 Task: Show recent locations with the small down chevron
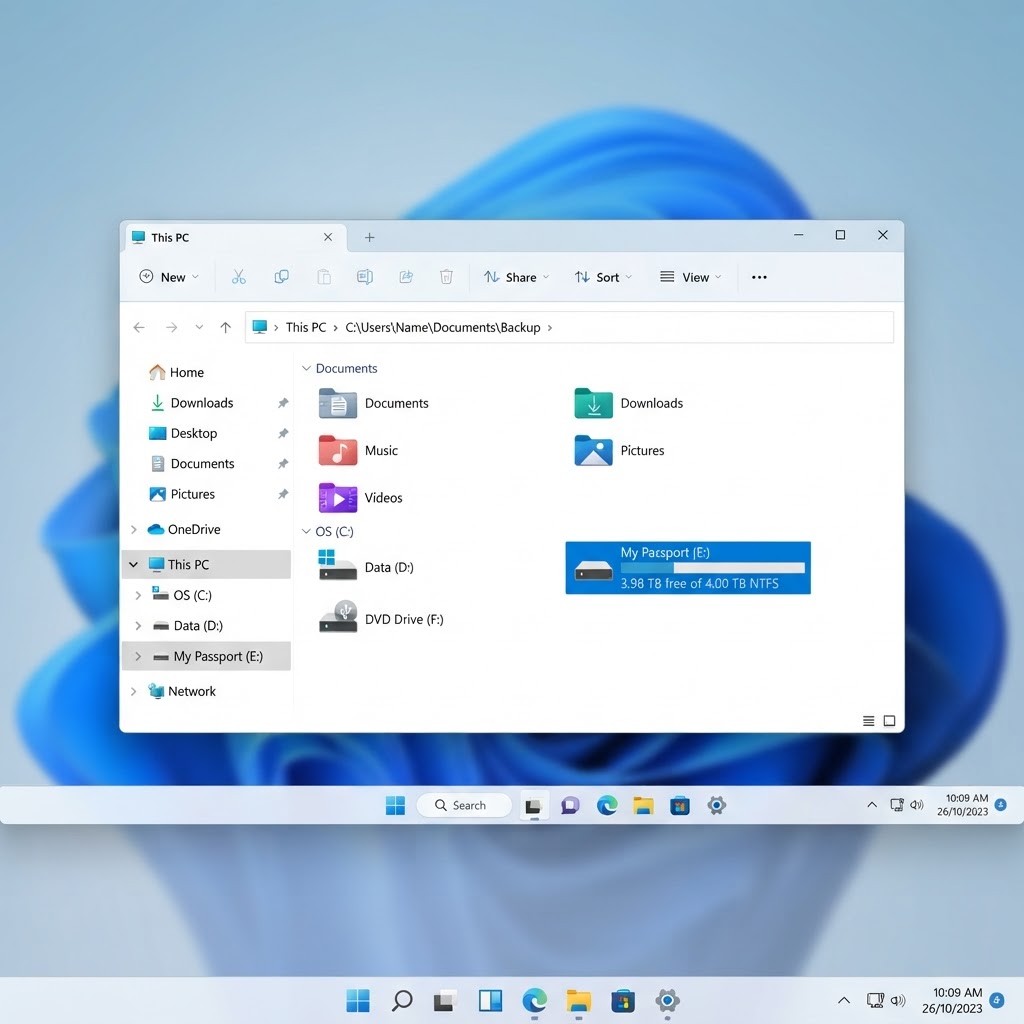coord(199,327)
